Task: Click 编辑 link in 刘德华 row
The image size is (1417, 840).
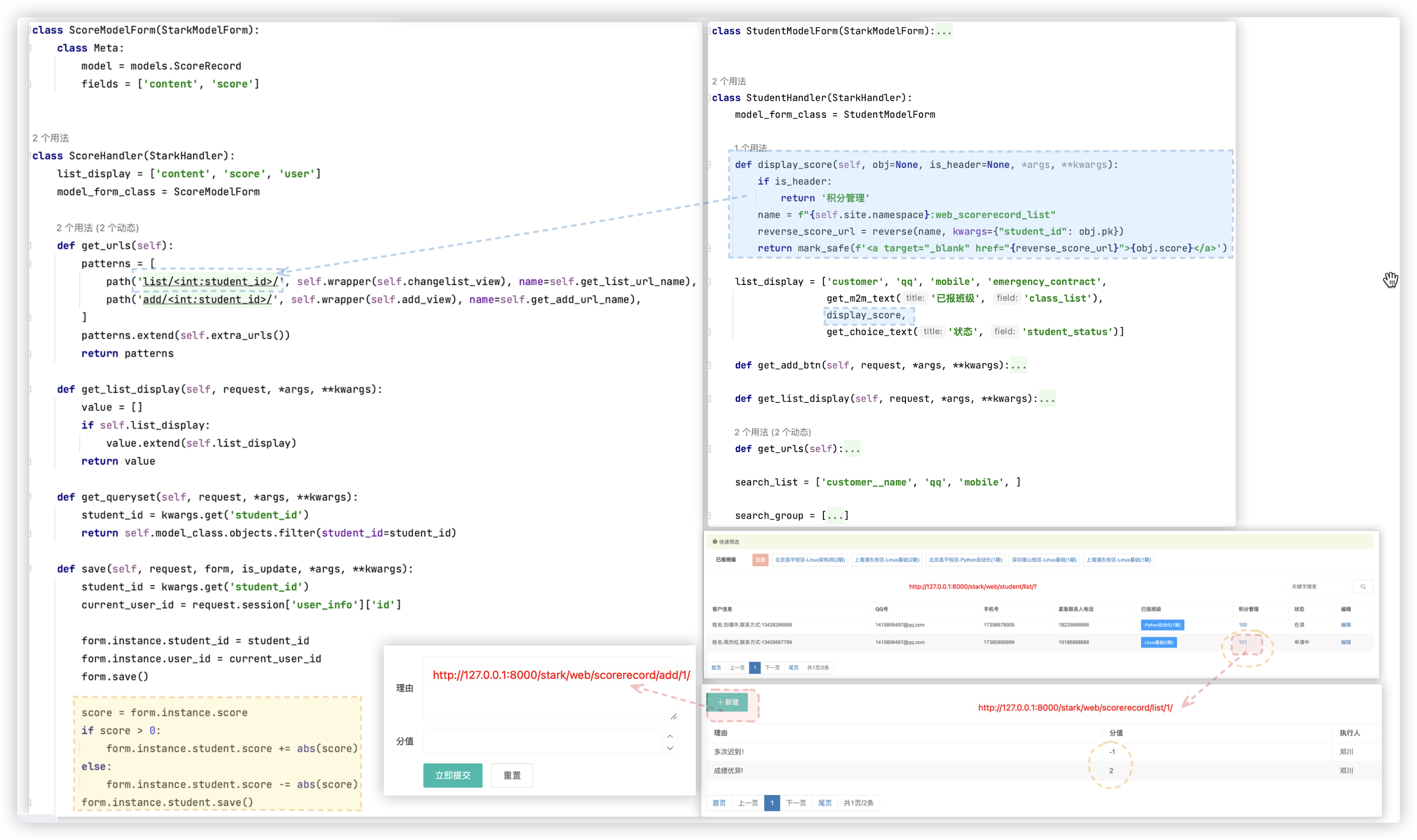Action: pos(1345,625)
